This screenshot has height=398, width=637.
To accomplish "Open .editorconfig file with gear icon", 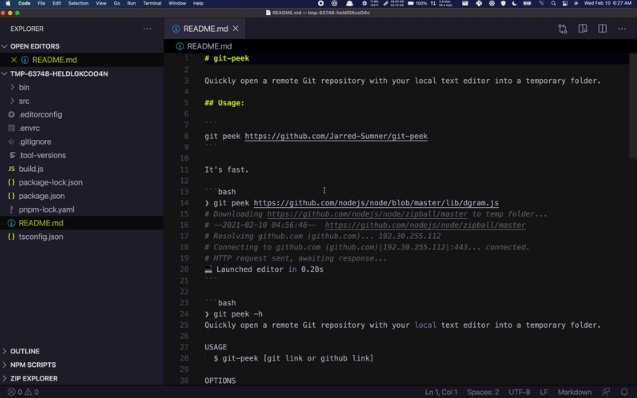I will pyautogui.click(x=81, y=115).
